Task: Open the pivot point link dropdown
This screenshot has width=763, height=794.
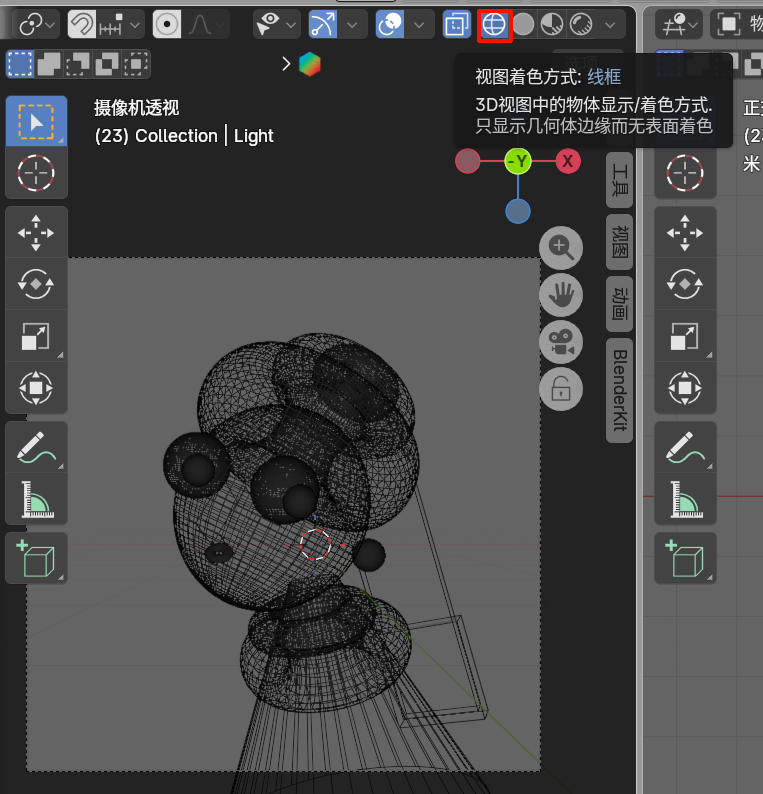Action: pyautogui.click(x=35, y=25)
